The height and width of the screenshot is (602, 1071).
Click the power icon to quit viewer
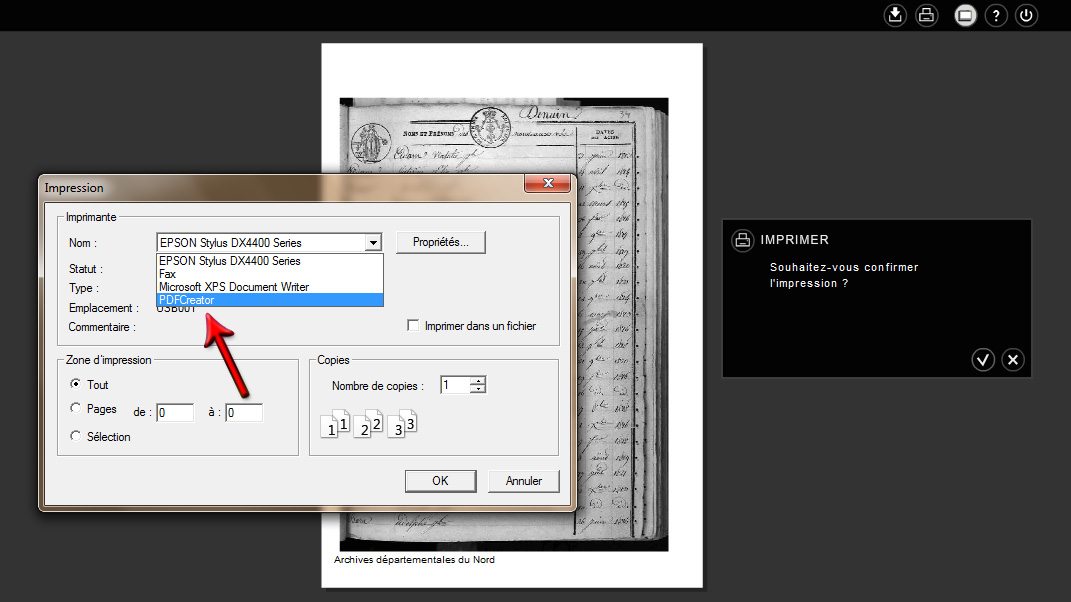[x=1026, y=15]
